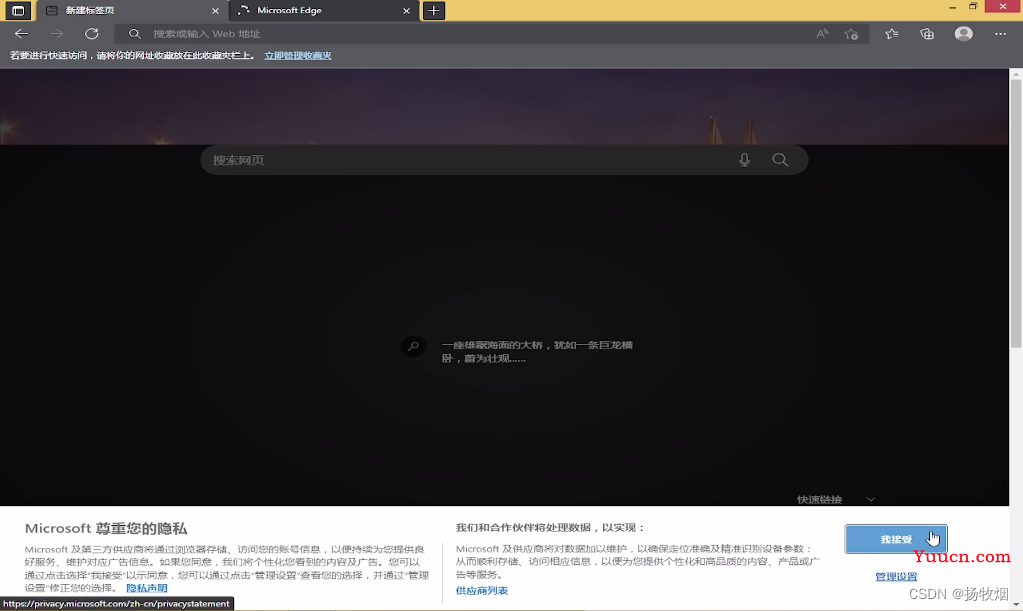The image size is (1023, 611).
Task: Open the 立即管理收藏夹 link
Action: (298, 55)
